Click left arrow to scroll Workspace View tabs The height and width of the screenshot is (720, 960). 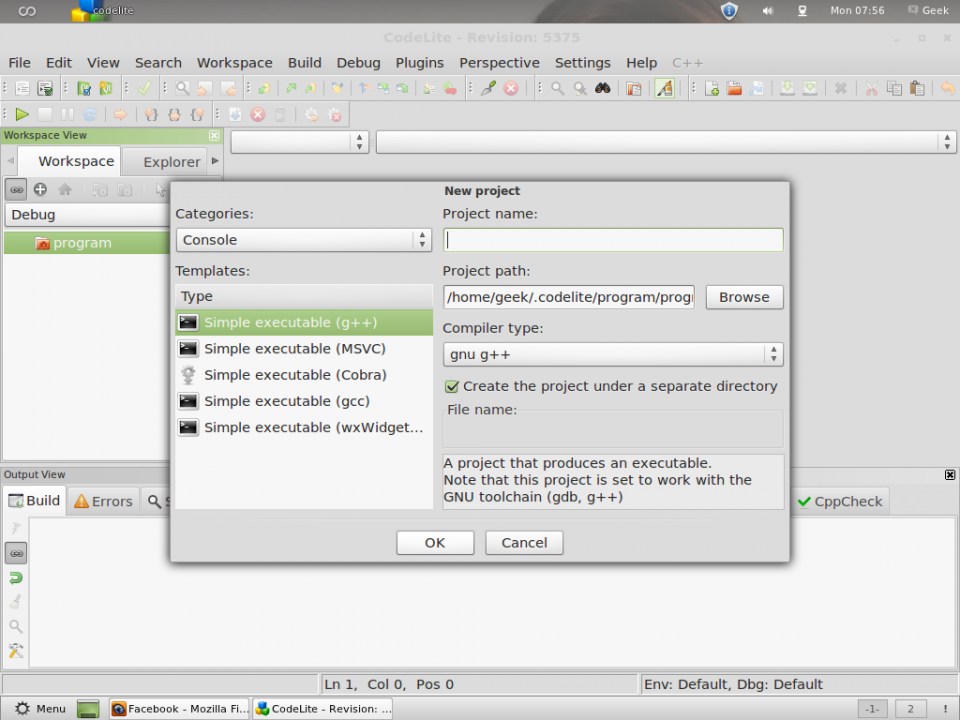(x=10, y=161)
